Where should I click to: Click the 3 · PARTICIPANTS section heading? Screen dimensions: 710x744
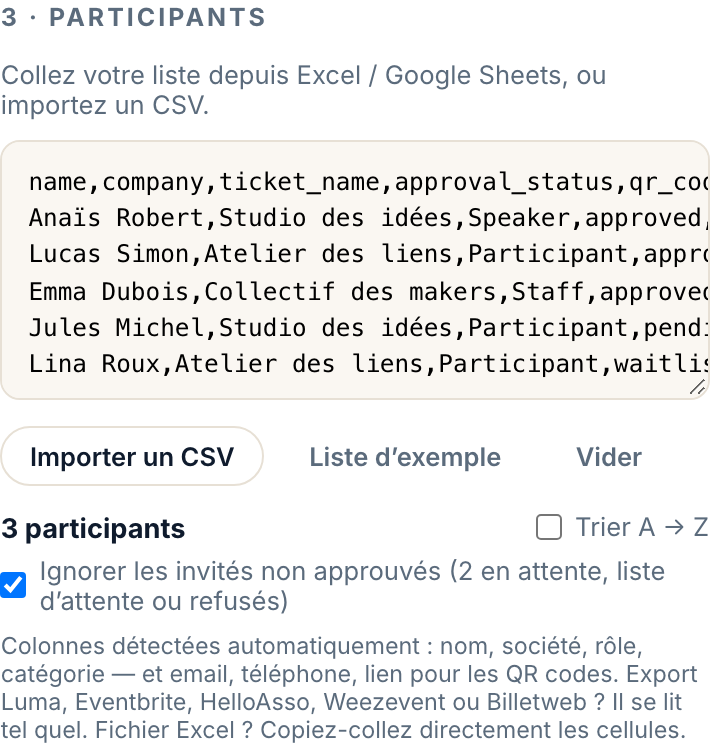(133, 18)
